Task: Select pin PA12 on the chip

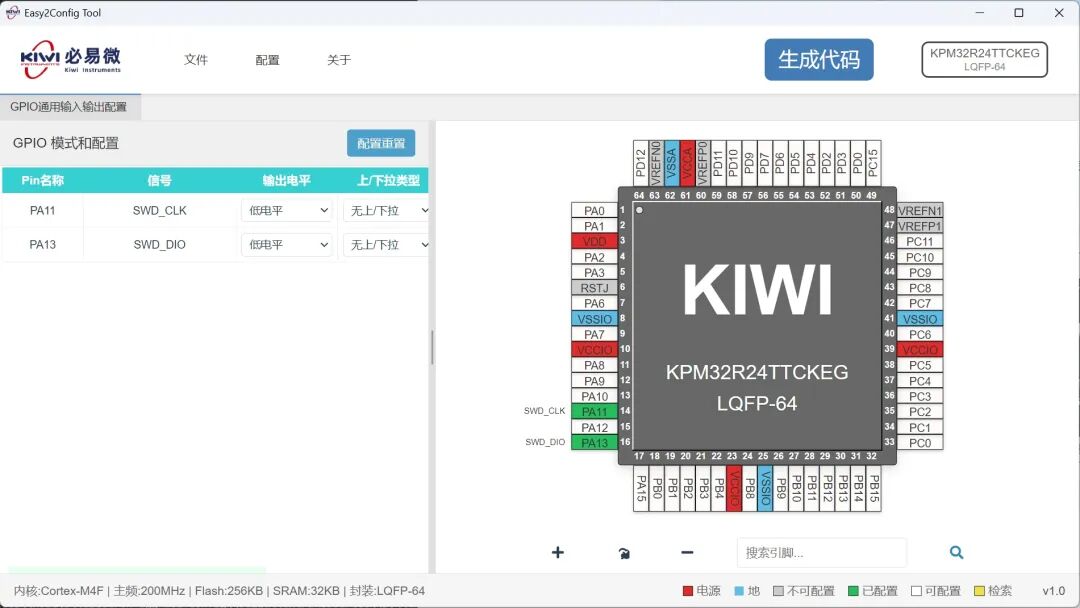Action: tap(594, 428)
